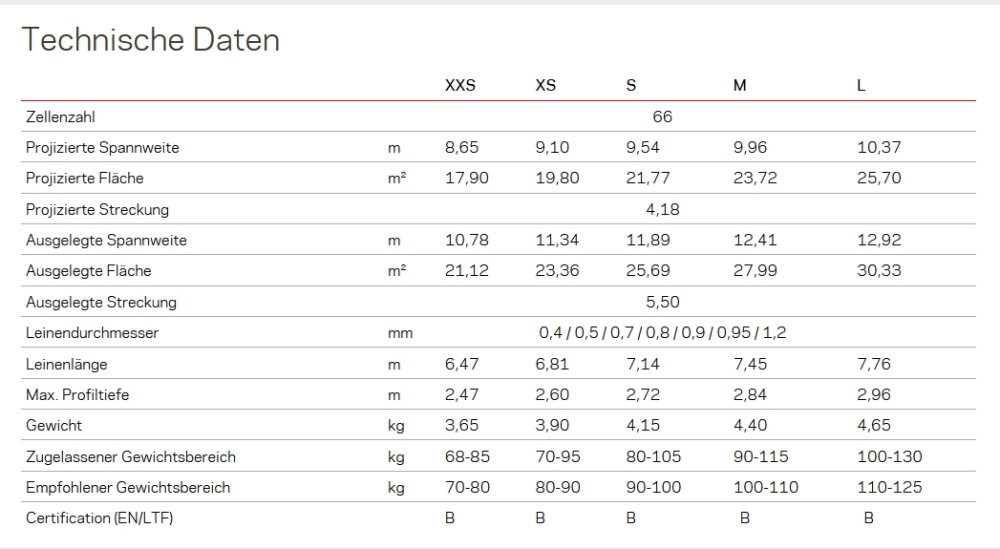
Task: Select the S size column header
Action: click(631, 85)
